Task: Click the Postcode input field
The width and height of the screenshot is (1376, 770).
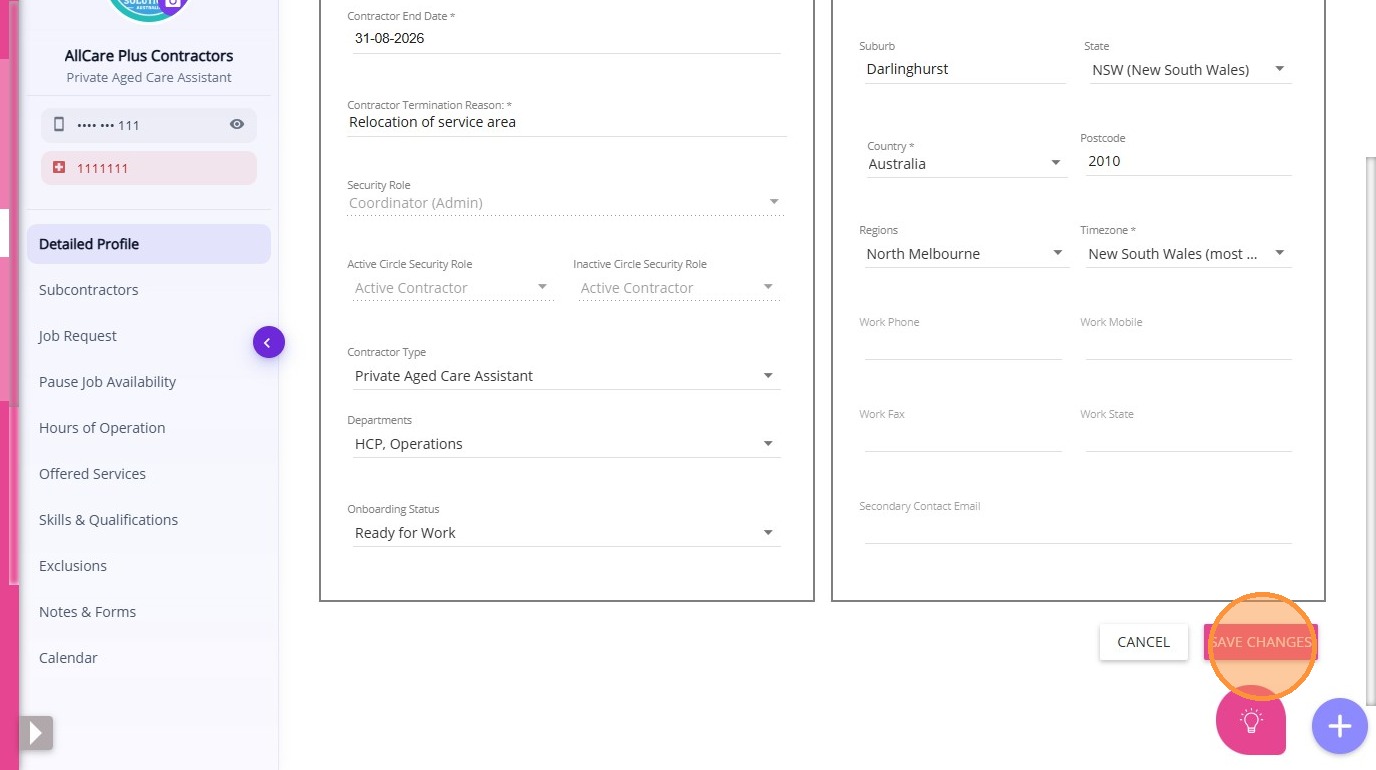Action: (x=1186, y=161)
